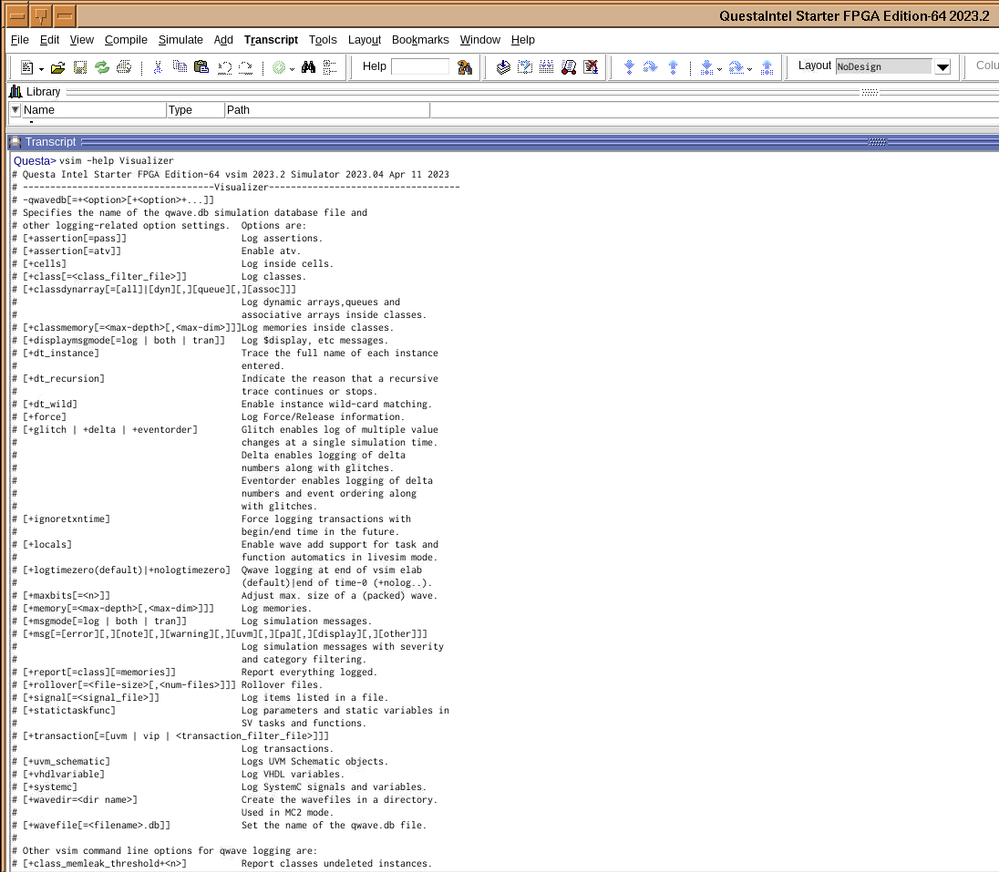Click Step Out Current instance icon
The width and height of the screenshot is (999, 872).
[767, 67]
